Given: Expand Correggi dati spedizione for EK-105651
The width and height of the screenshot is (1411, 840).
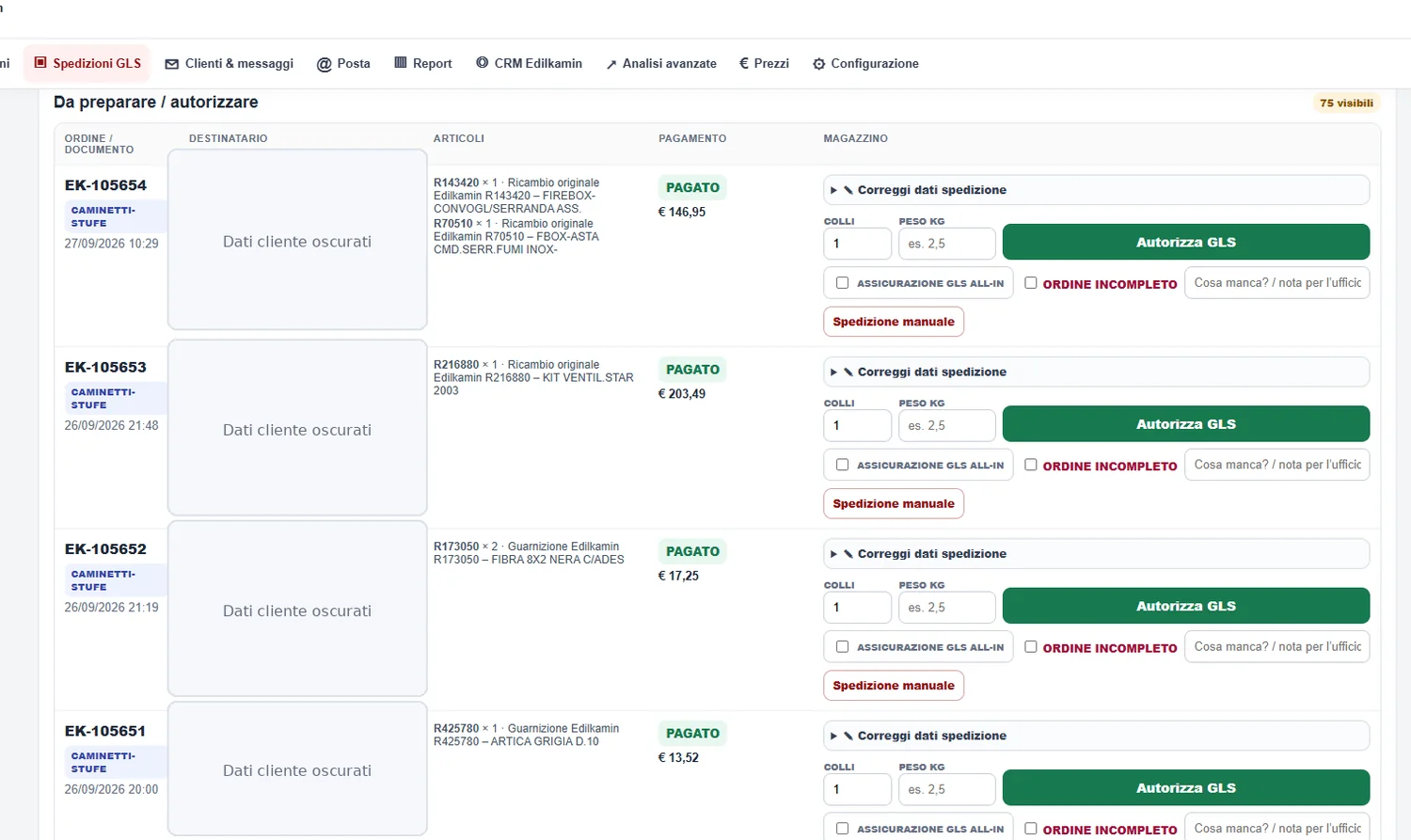Looking at the screenshot, I should coord(1096,737).
